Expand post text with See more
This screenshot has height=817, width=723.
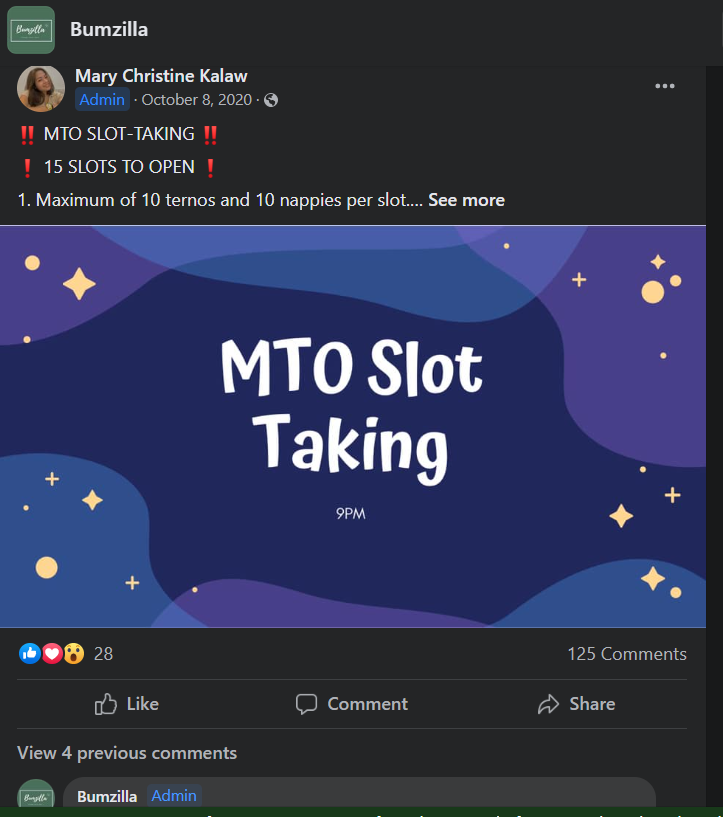coord(466,200)
